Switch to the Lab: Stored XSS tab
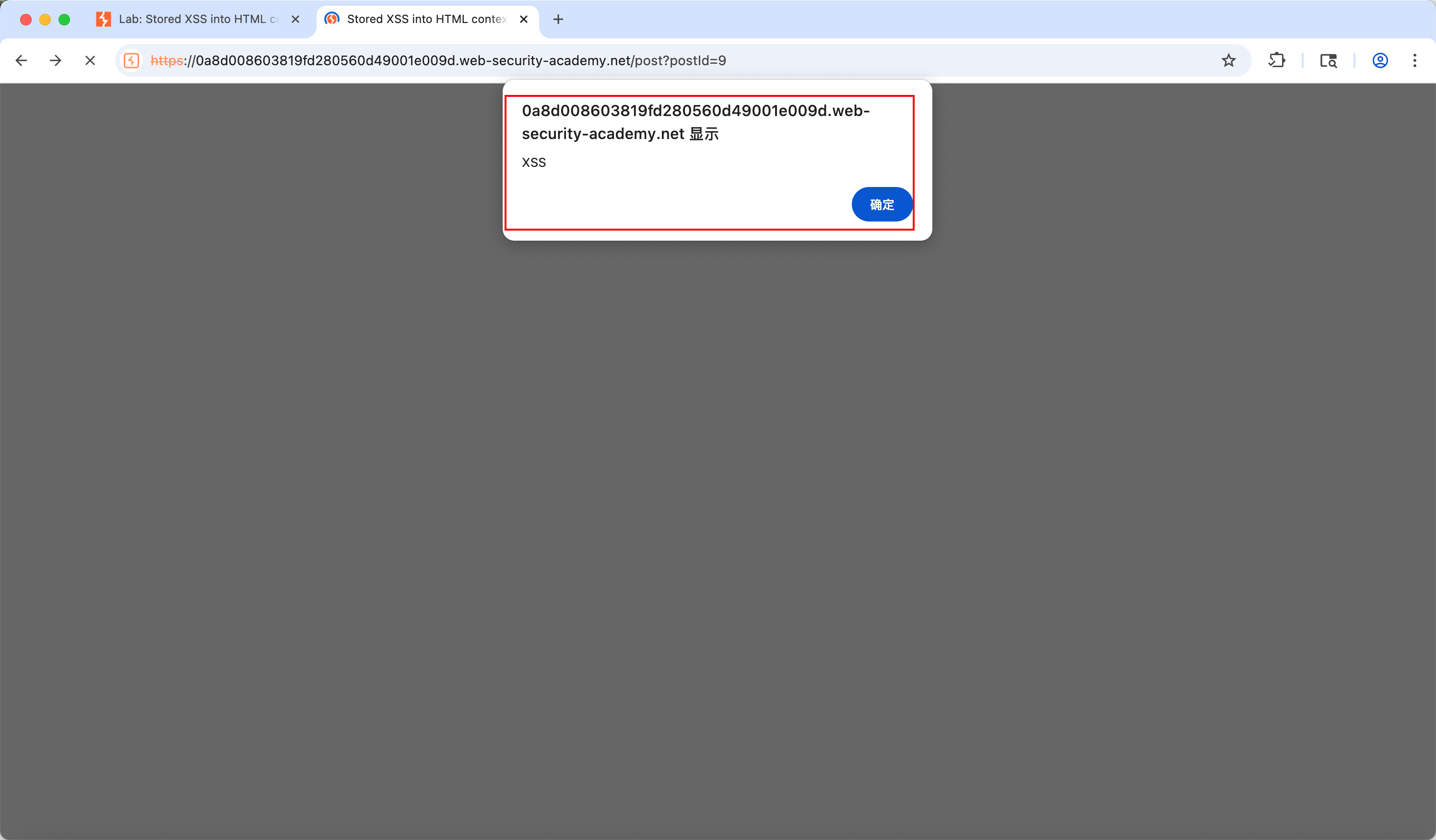 (198, 19)
